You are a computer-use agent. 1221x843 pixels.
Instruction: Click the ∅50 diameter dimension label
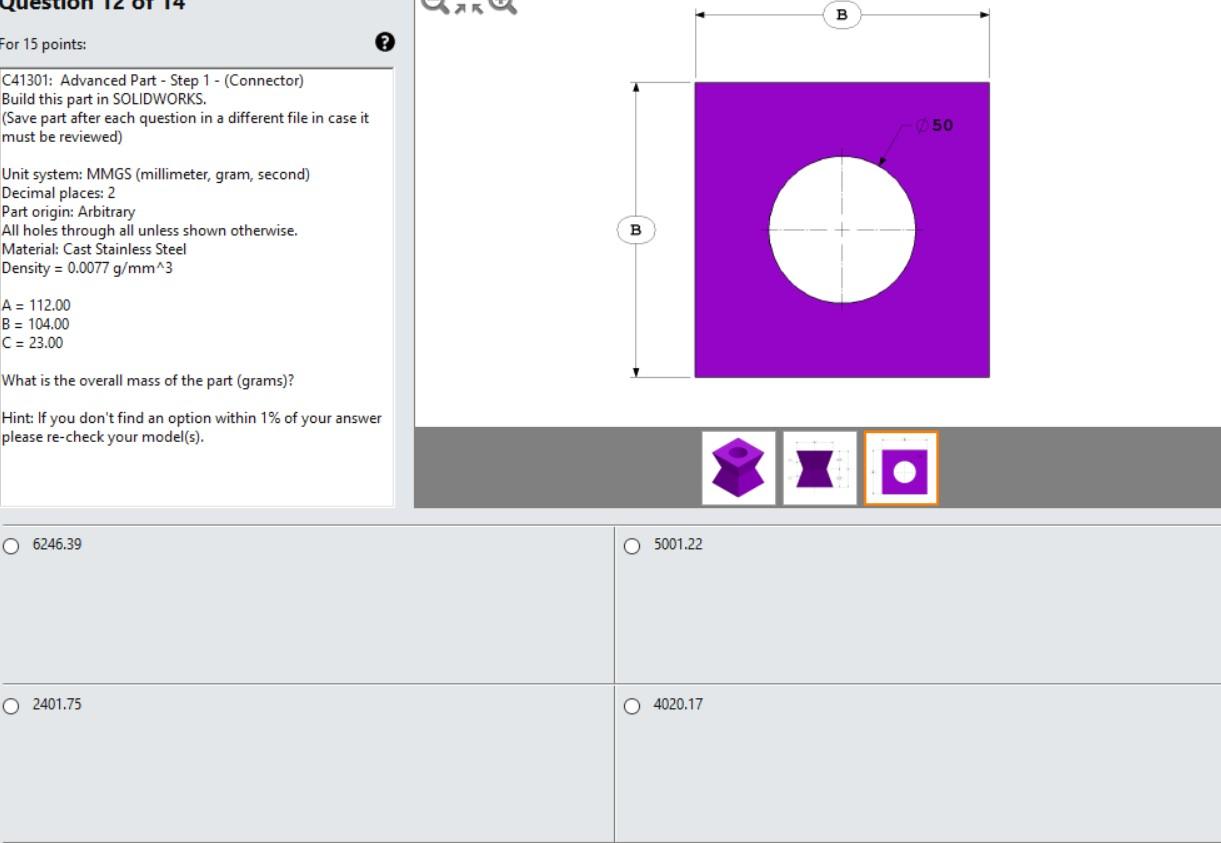[x=935, y=125]
